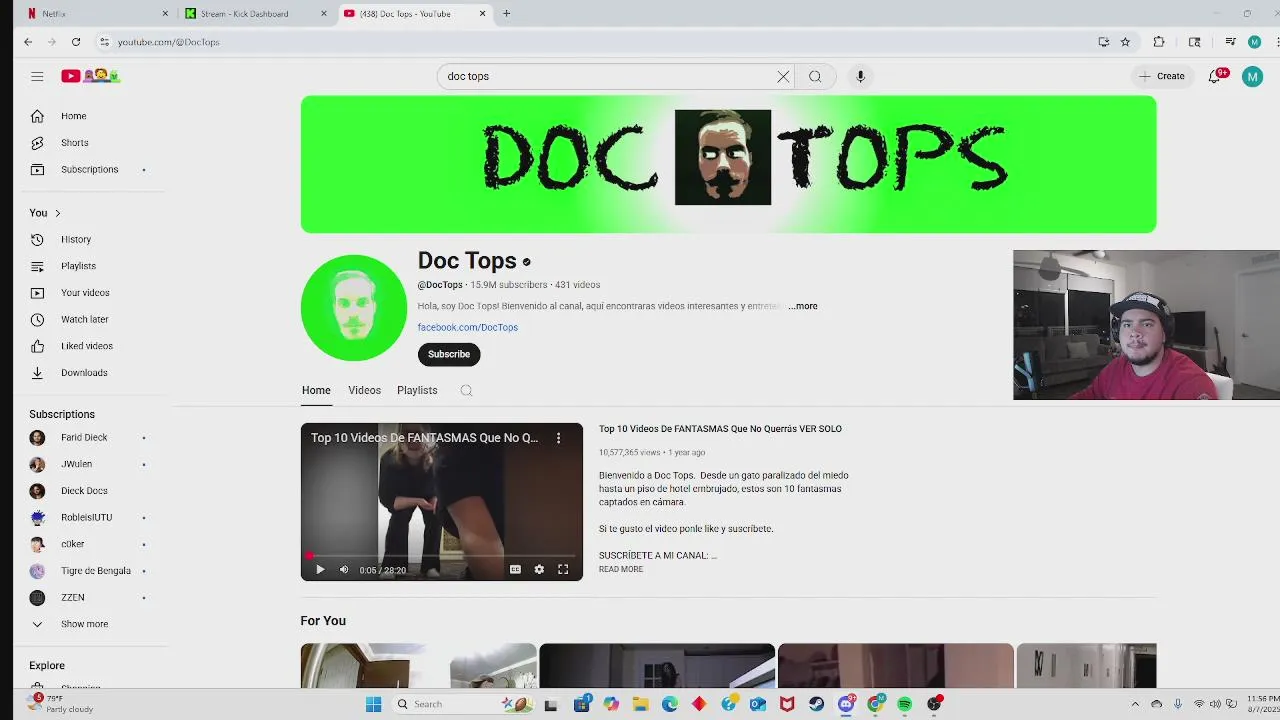The height and width of the screenshot is (720, 1280).
Task: Open the featured video three-dot menu
Action: pyautogui.click(x=559, y=438)
